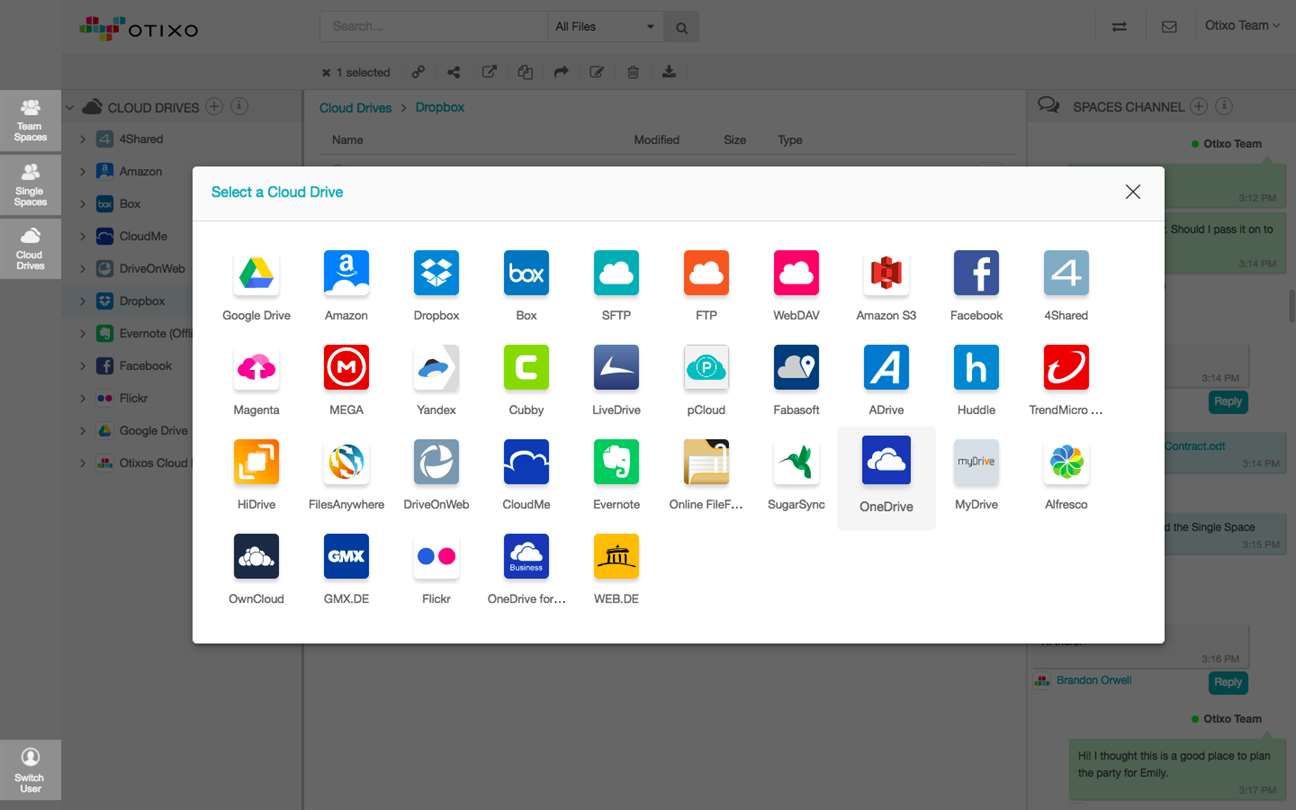Pick the DriveOnWeb icon in the dialog
This screenshot has width=1296, height=810.
pyautogui.click(x=436, y=462)
